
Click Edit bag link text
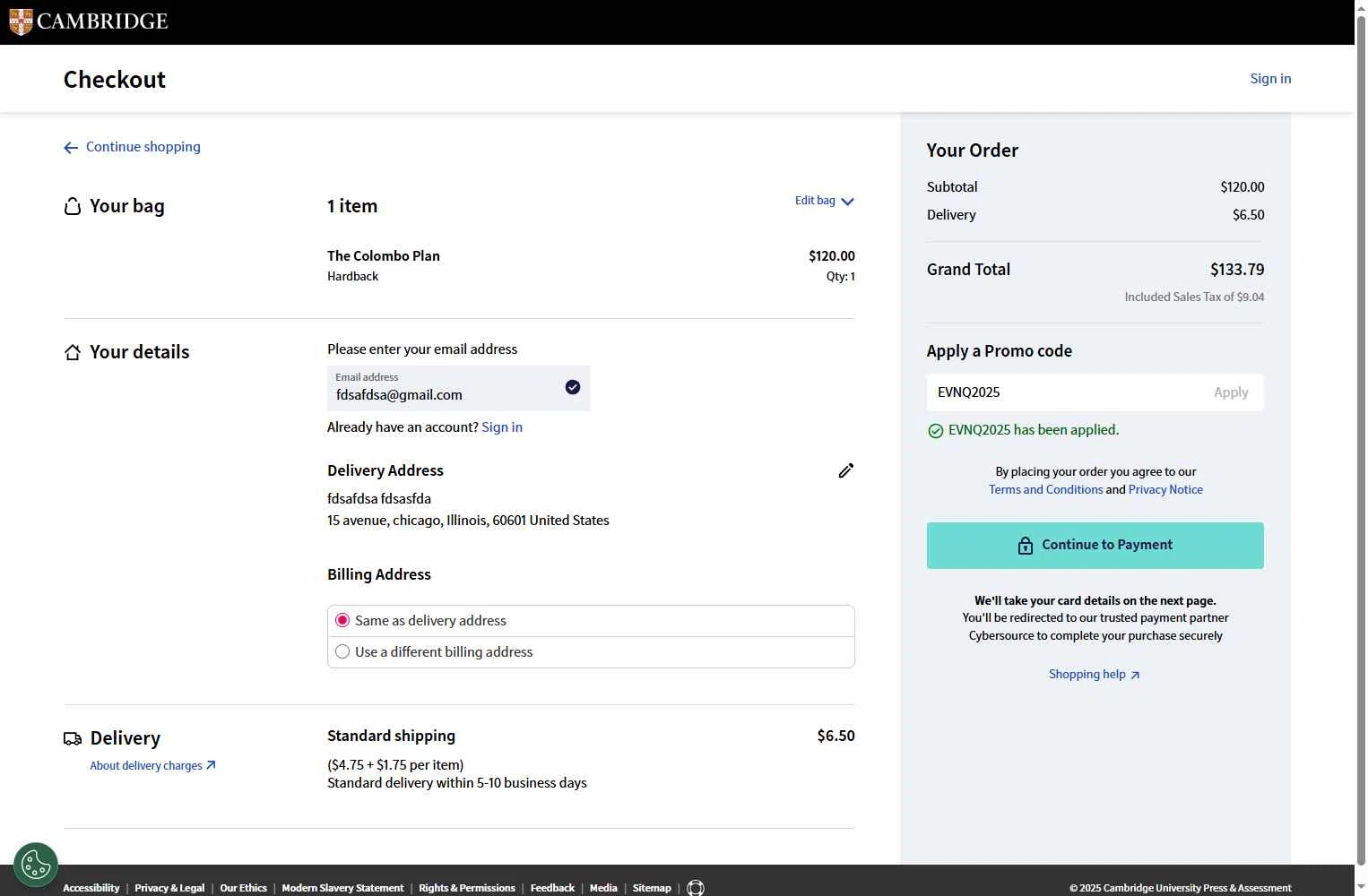point(815,201)
